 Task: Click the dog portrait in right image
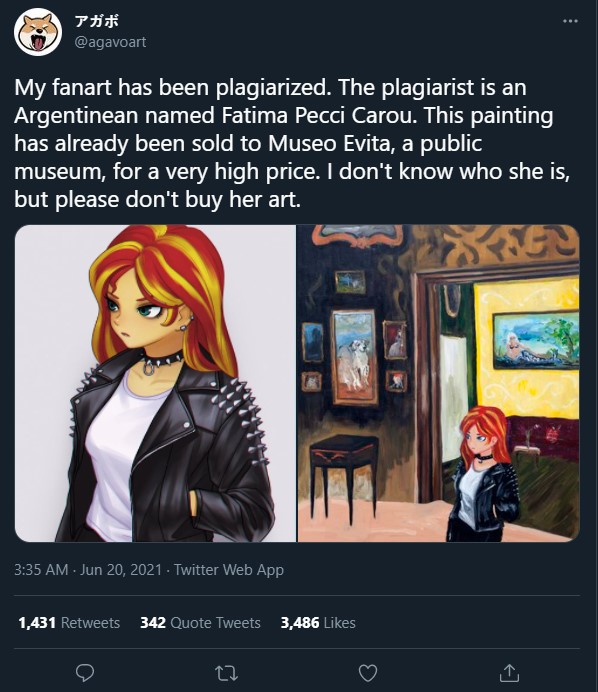click(x=354, y=357)
